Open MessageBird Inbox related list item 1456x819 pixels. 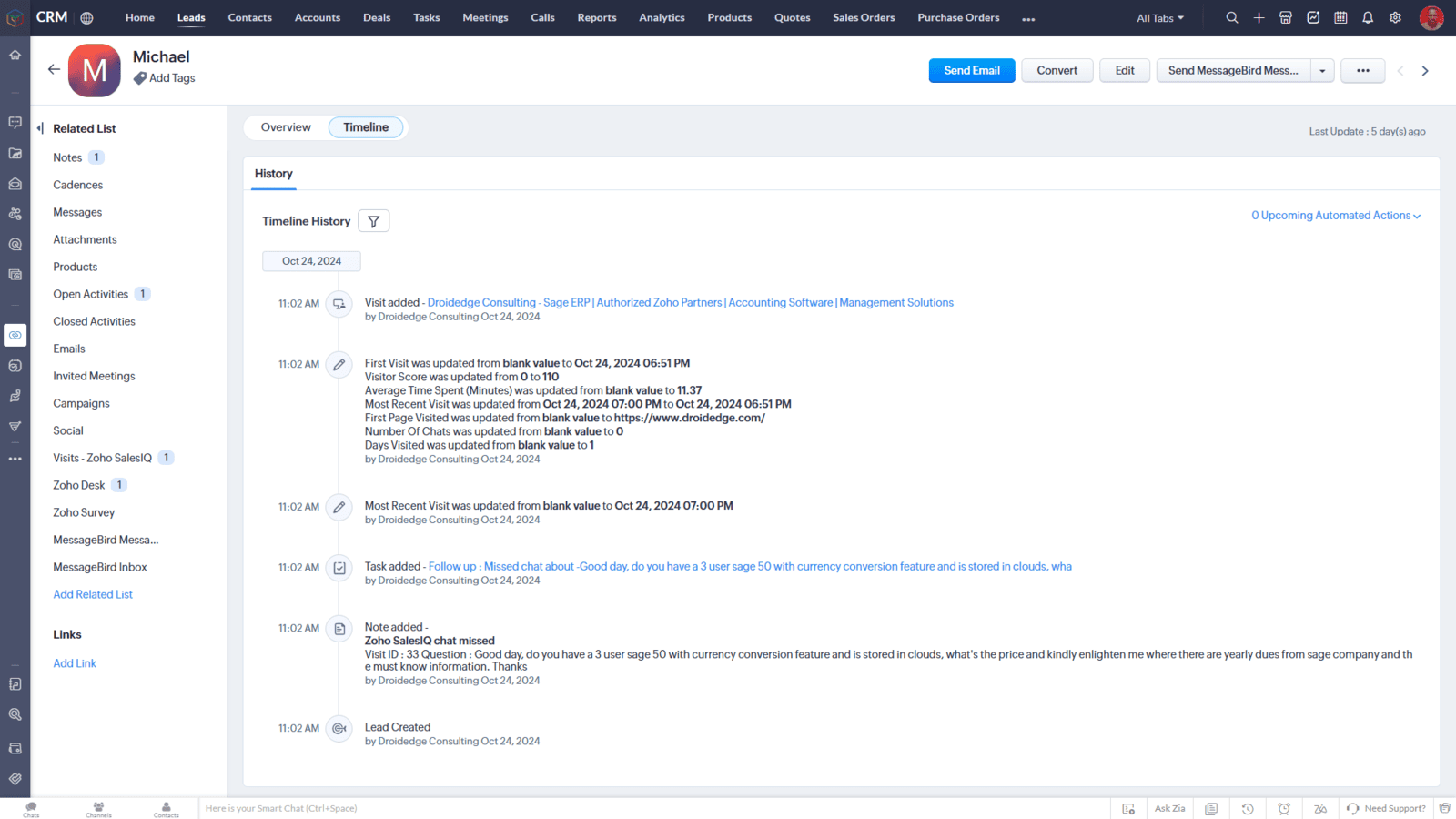[x=100, y=567]
